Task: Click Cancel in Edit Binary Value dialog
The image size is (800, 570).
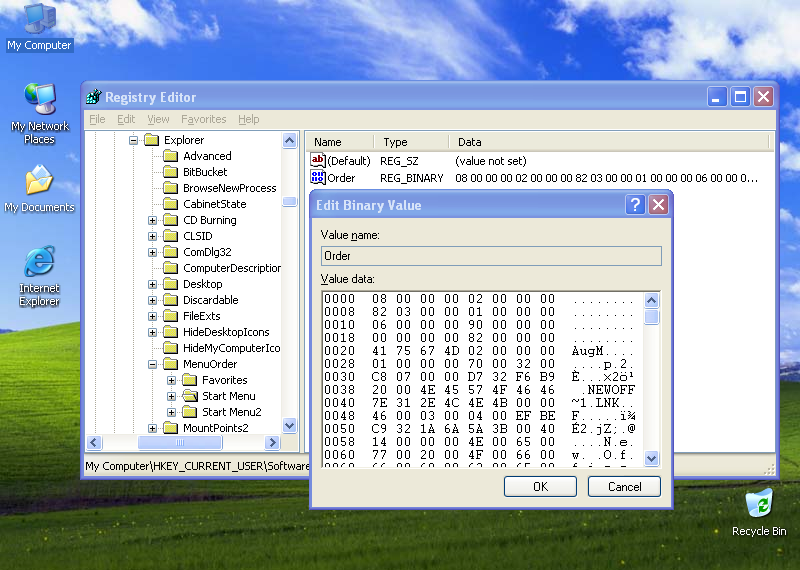Action: [x=624, y=486]
